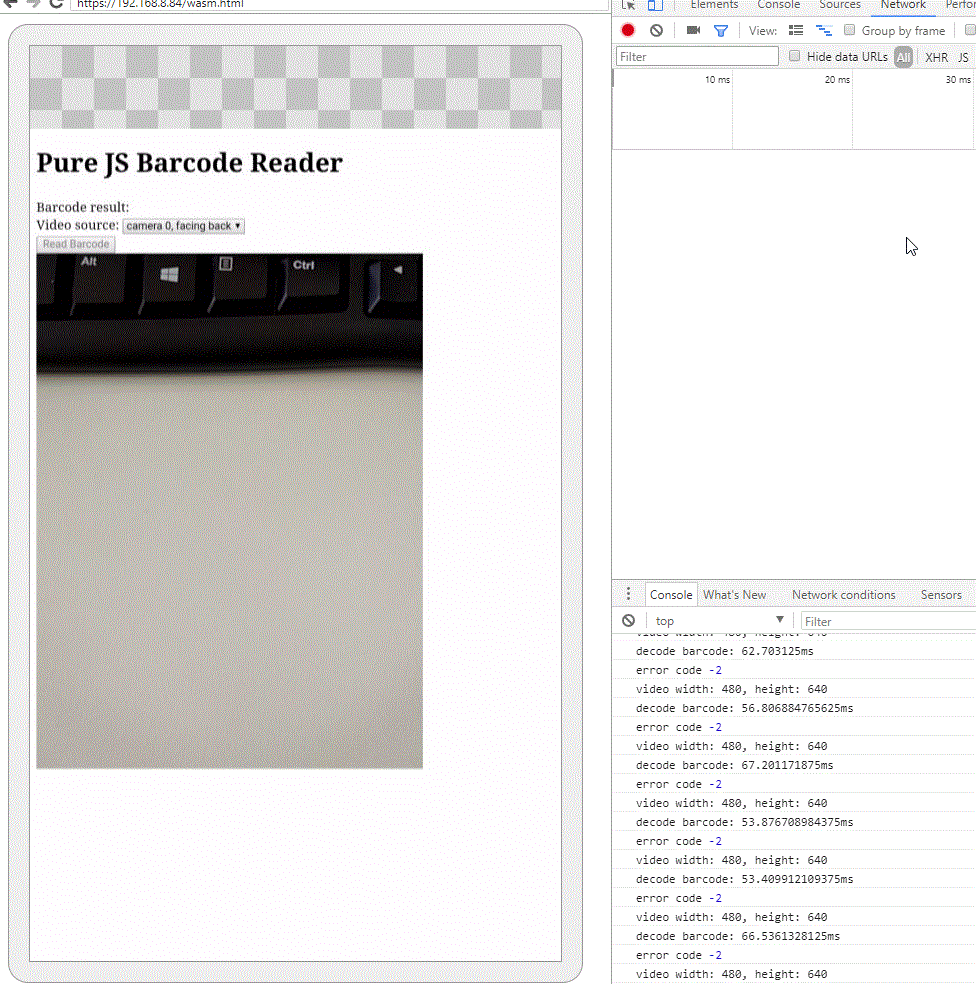Clear the console with the ban icon
The height and width of the screenshot is (984, 976).
coord(628,621)
